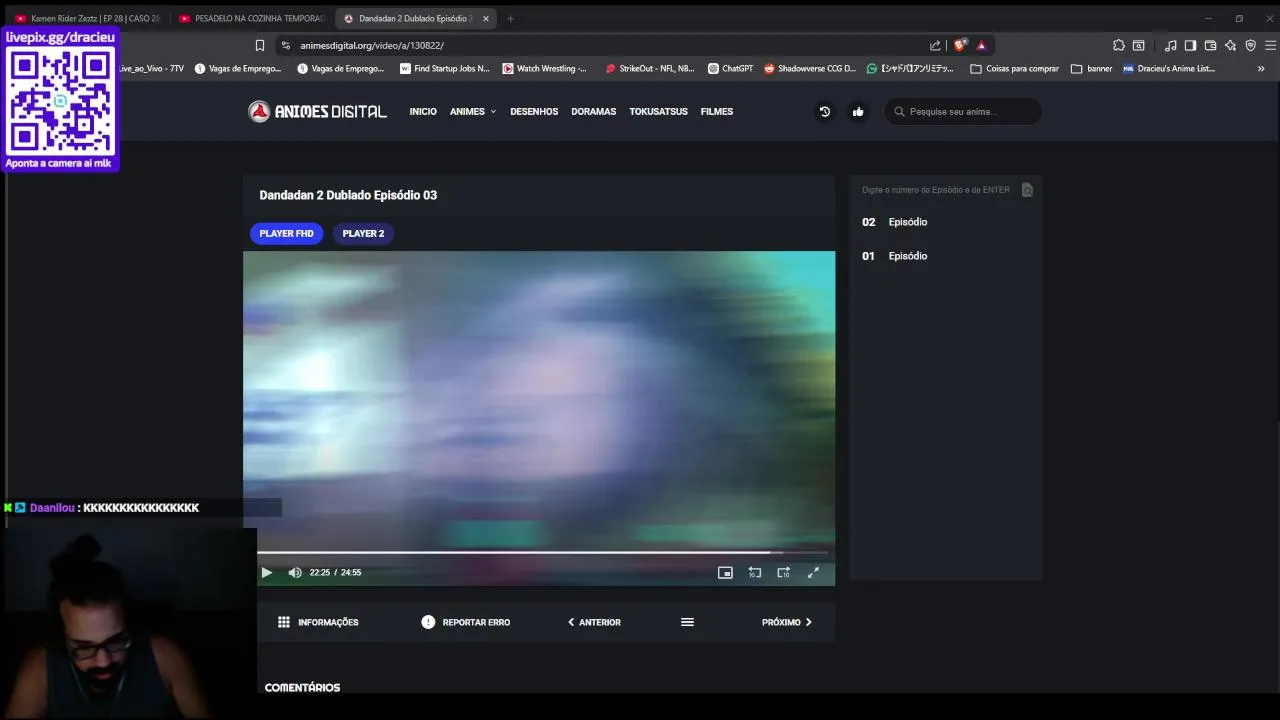Click the Brave Rewards triangle icon

click(x=982, y=45)
